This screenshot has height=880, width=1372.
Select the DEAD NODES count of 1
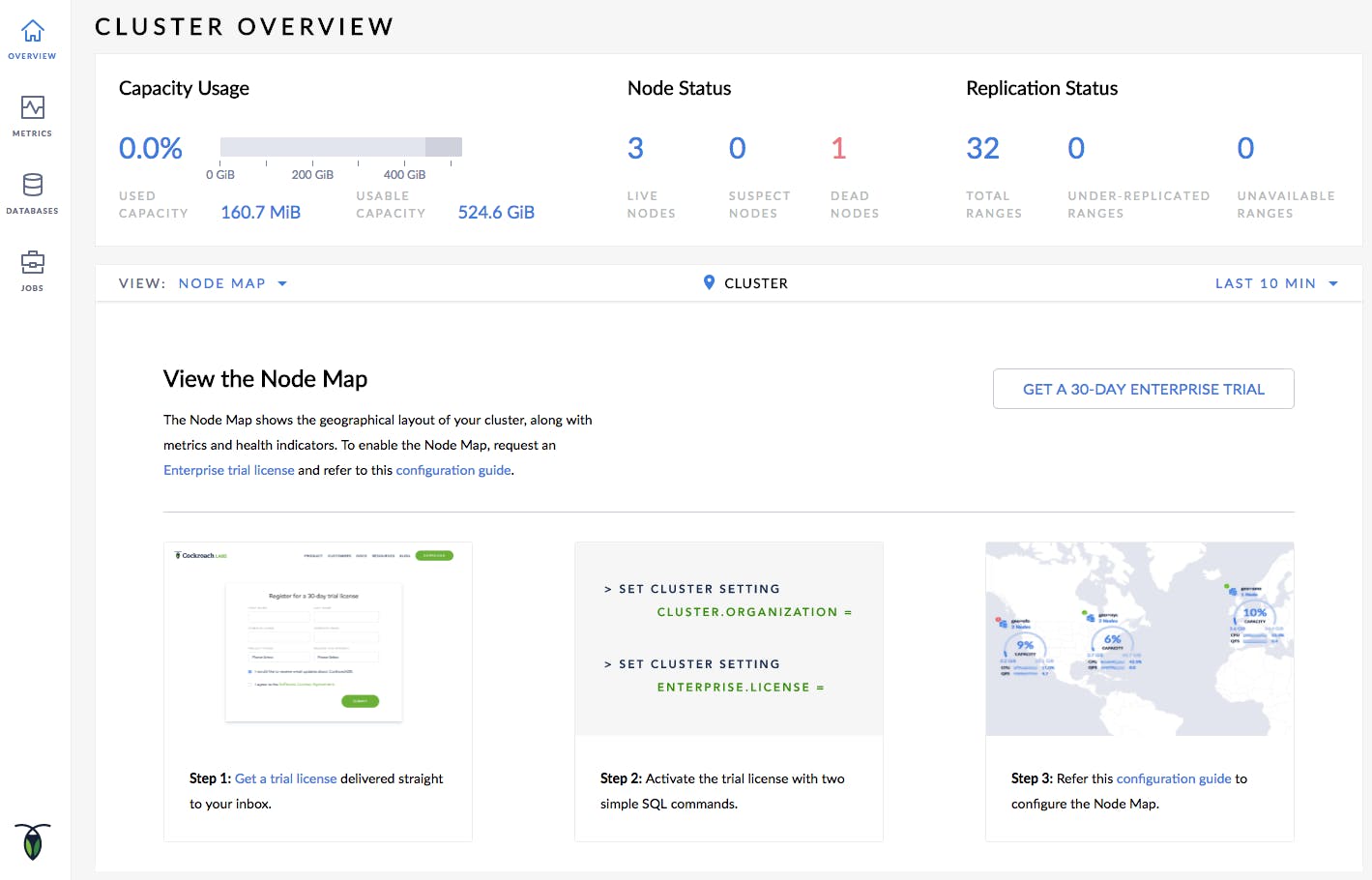837,148
